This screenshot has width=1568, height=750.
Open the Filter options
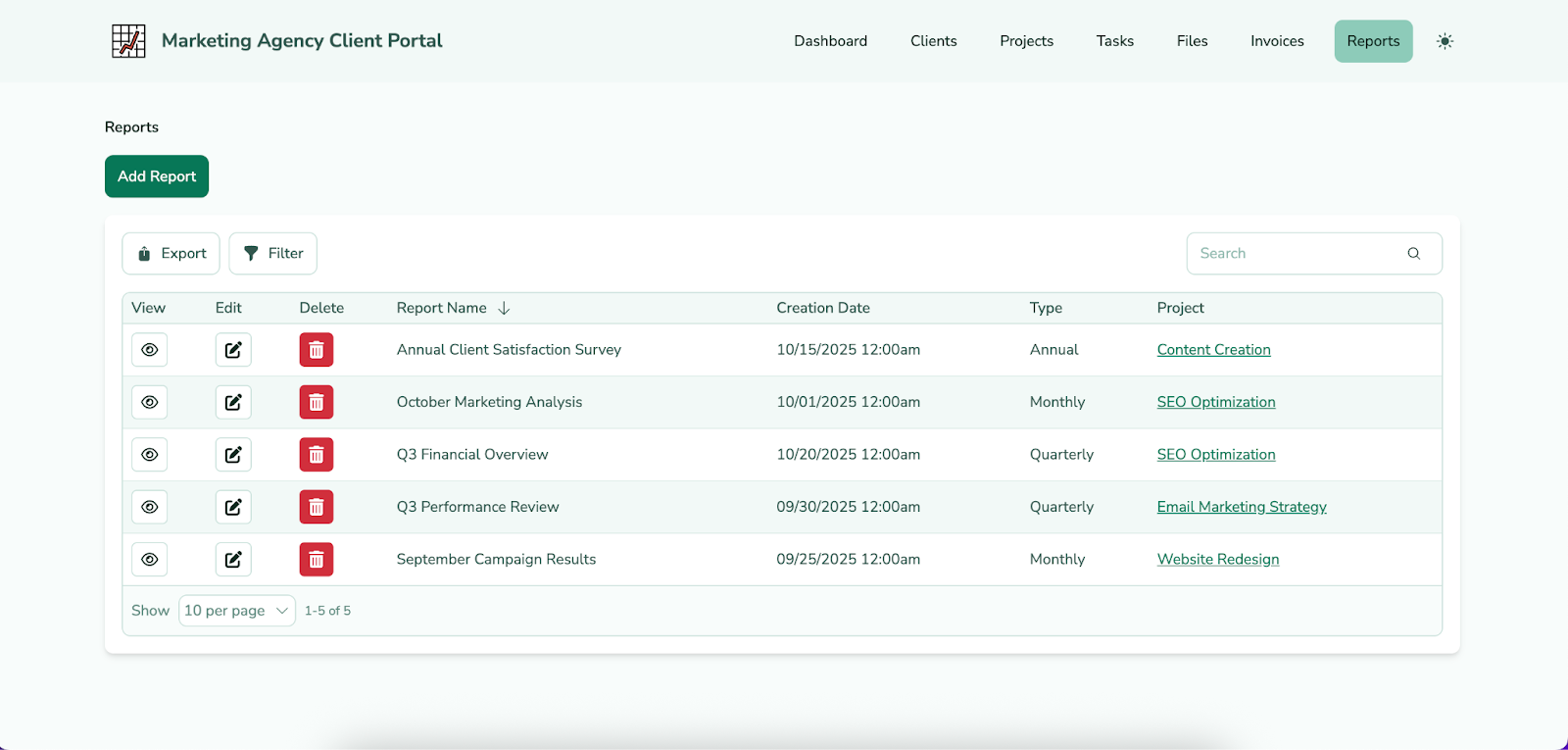(x=273, y=254)
